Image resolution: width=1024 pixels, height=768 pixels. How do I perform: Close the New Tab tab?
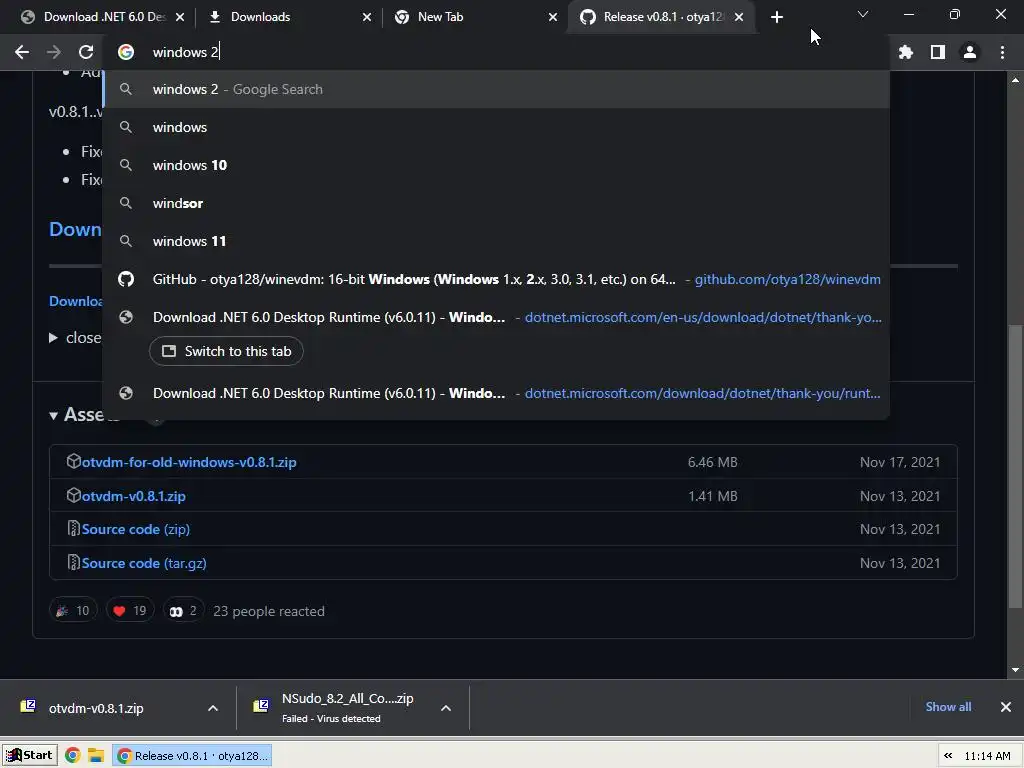tap(553, 17)
